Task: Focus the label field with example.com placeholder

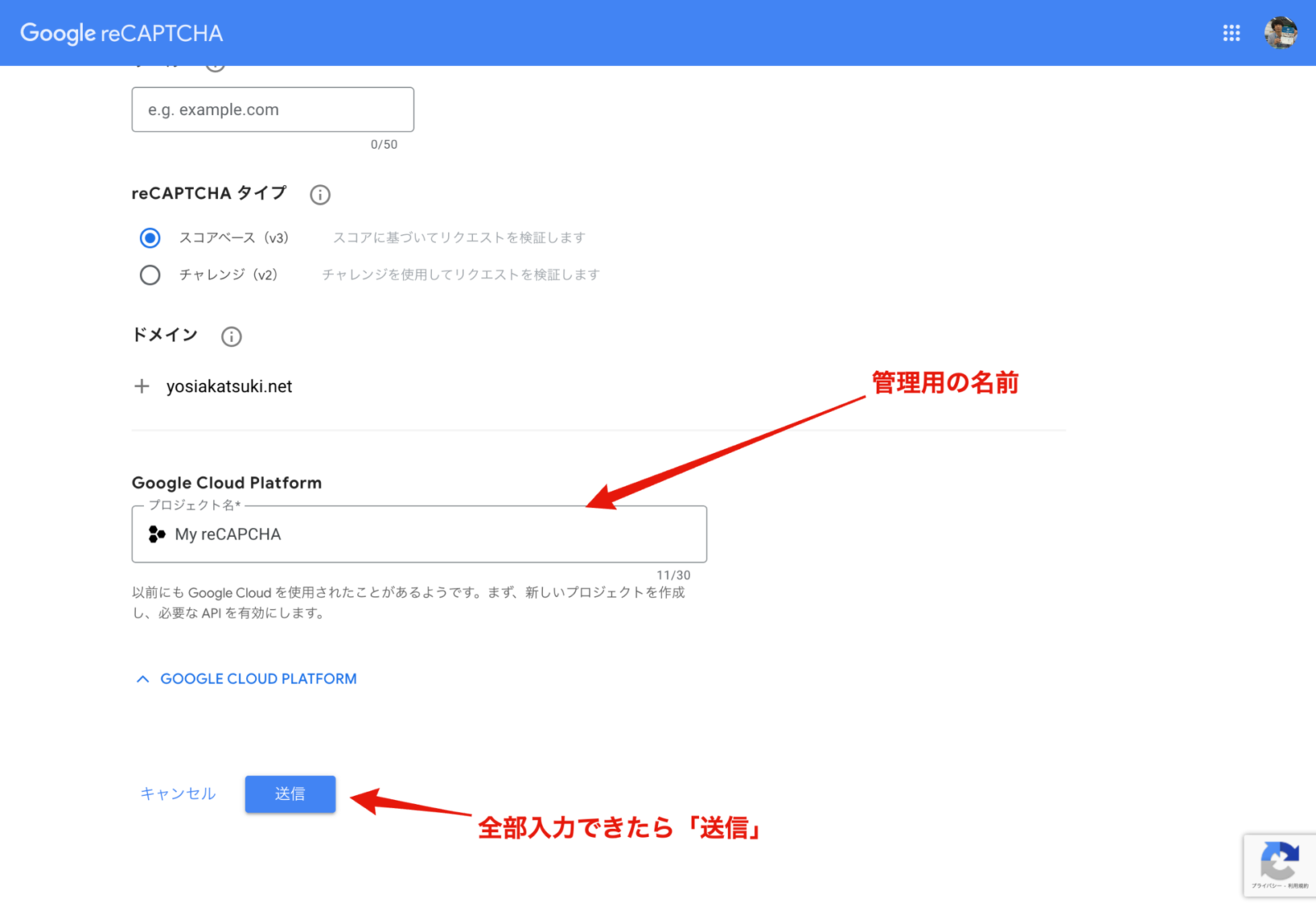Action: click(273, 109)
